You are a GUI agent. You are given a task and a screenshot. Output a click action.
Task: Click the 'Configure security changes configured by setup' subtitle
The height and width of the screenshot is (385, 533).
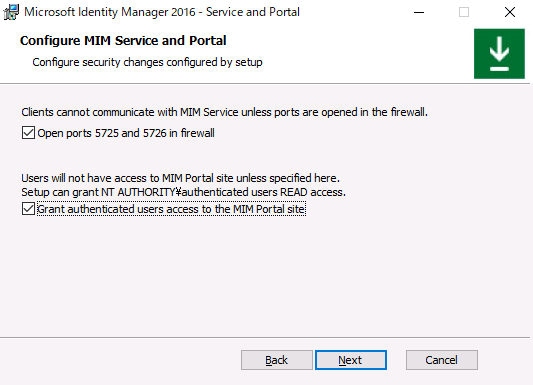[x=147, y=62]
